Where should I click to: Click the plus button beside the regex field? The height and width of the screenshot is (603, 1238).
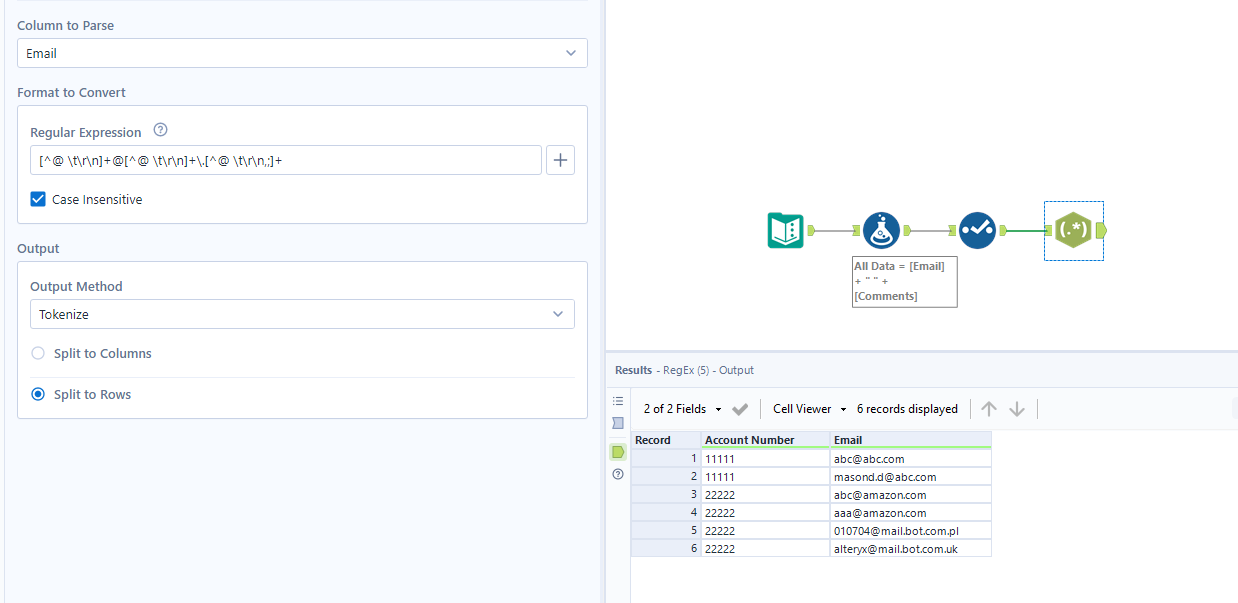(560, 159)
